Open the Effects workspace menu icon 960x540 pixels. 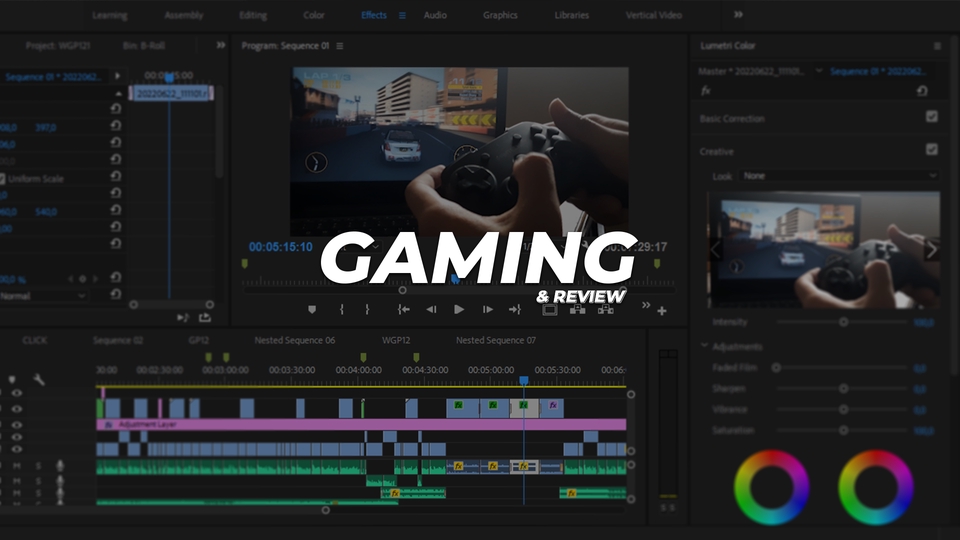[402, 15]
